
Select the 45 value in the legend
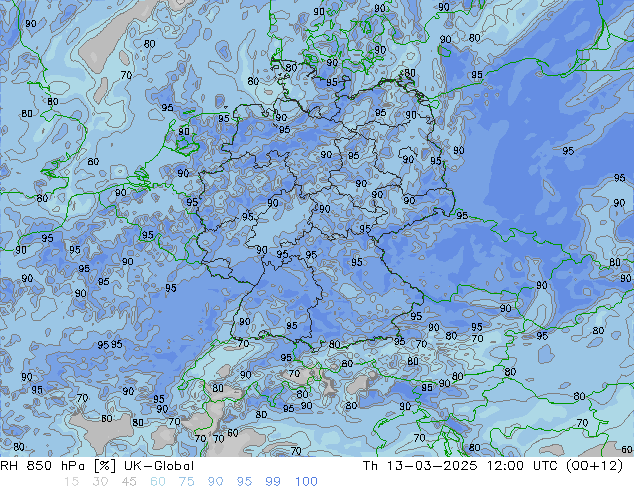[129, 482]
